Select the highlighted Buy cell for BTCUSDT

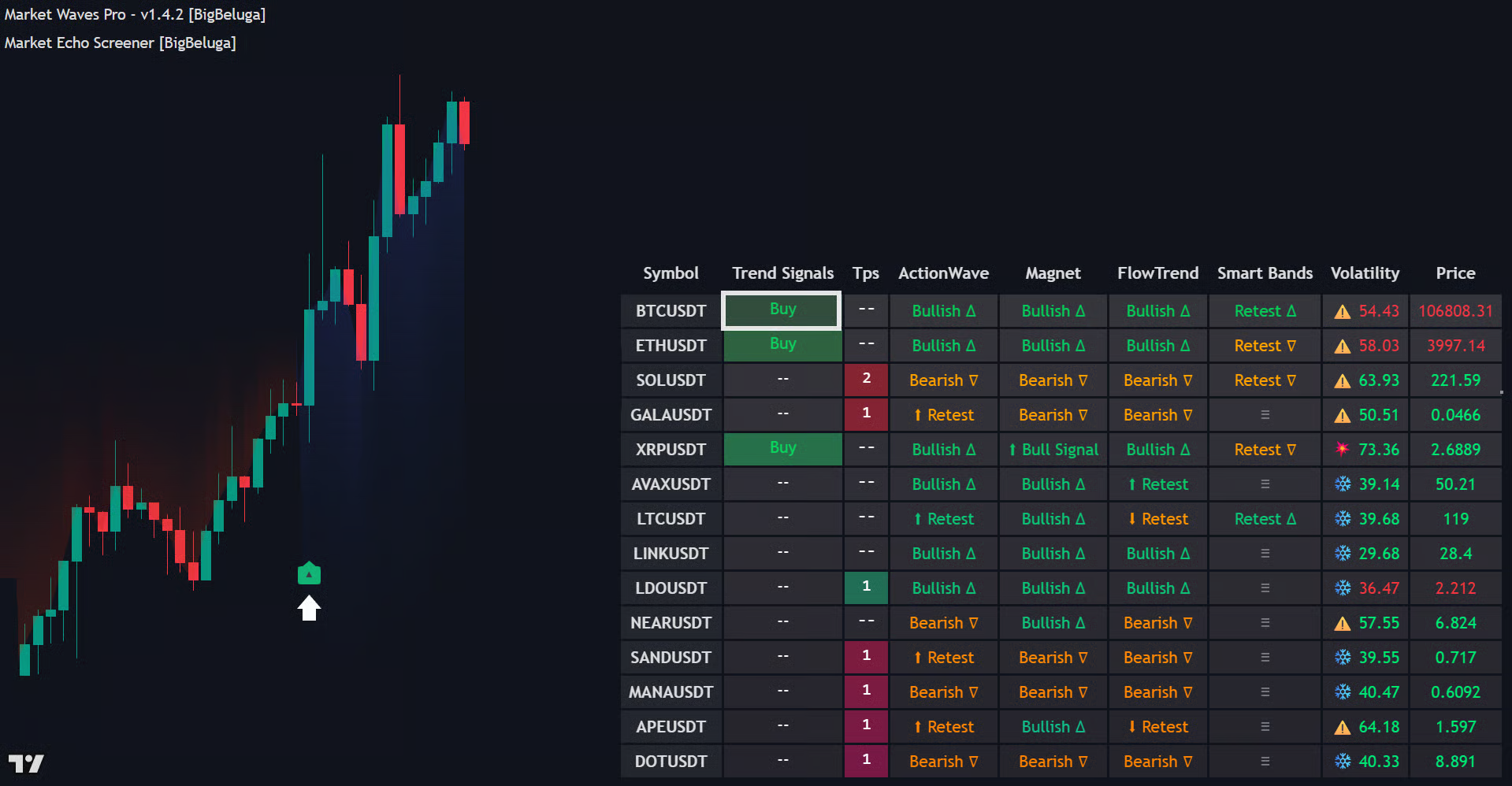[782, 310]
